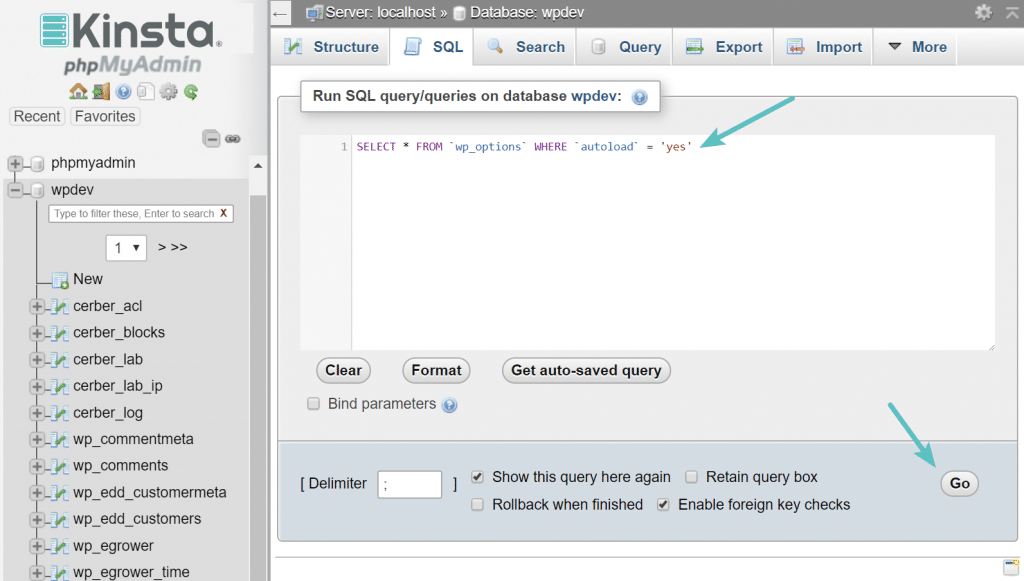Click the Format button

point(436,370)
